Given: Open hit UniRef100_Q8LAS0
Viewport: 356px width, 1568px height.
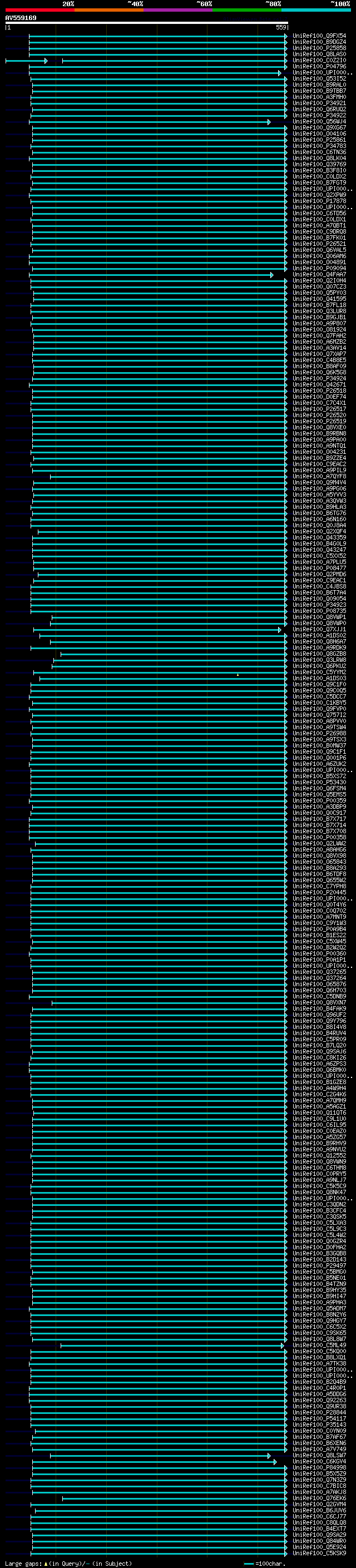Looking at the screenshot, I should [x=319, y=54].
